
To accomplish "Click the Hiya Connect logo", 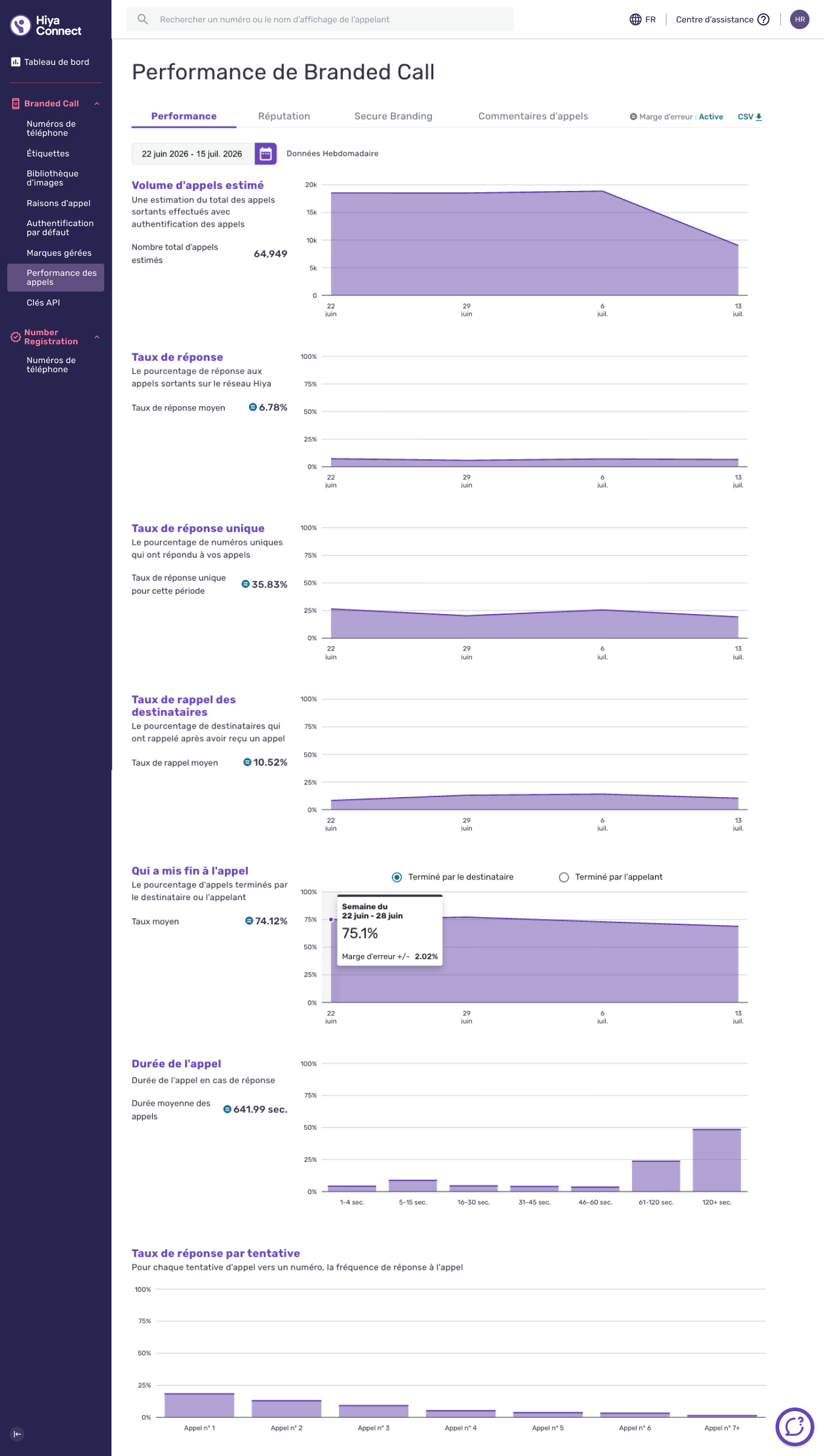I will point(46,25).
